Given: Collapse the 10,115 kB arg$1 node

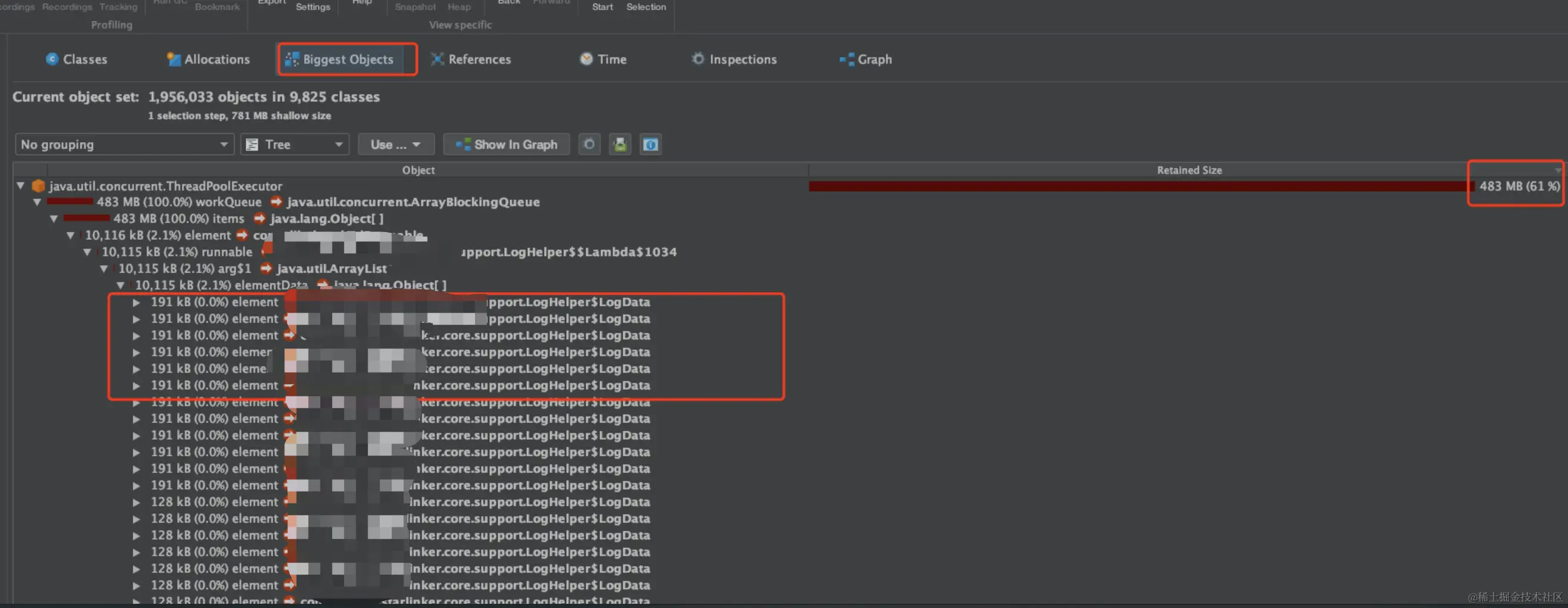Looking at the screenshot, I should pyautogui.click(x=104, y=268).
